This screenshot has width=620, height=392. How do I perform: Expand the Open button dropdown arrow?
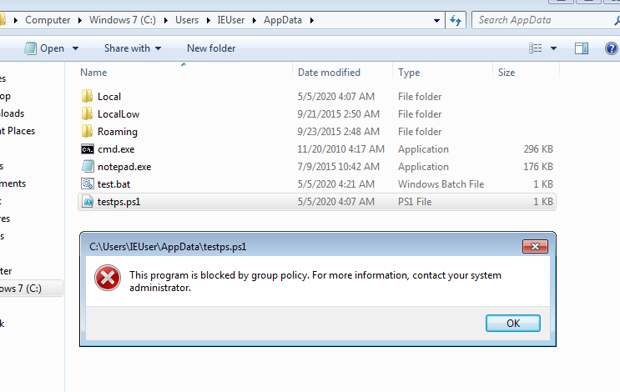point(75,48)
